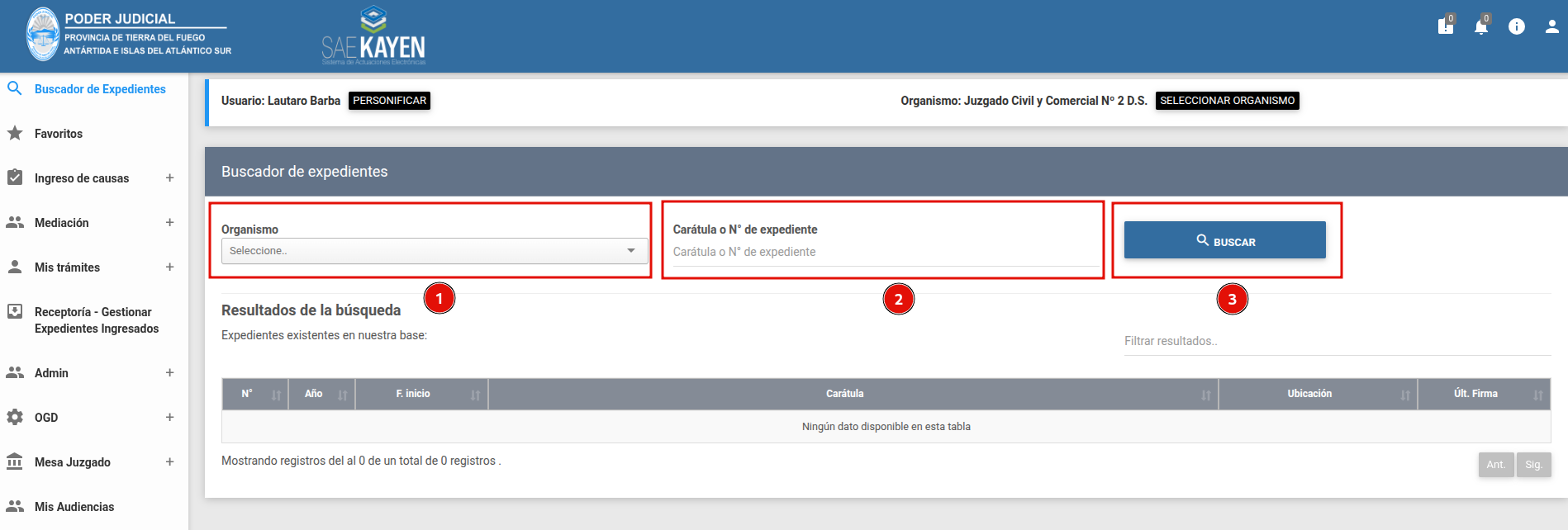Open Receptoría - Gestionar Expedientes Ingresados
1568x530 pixels.
pos(96,320)
